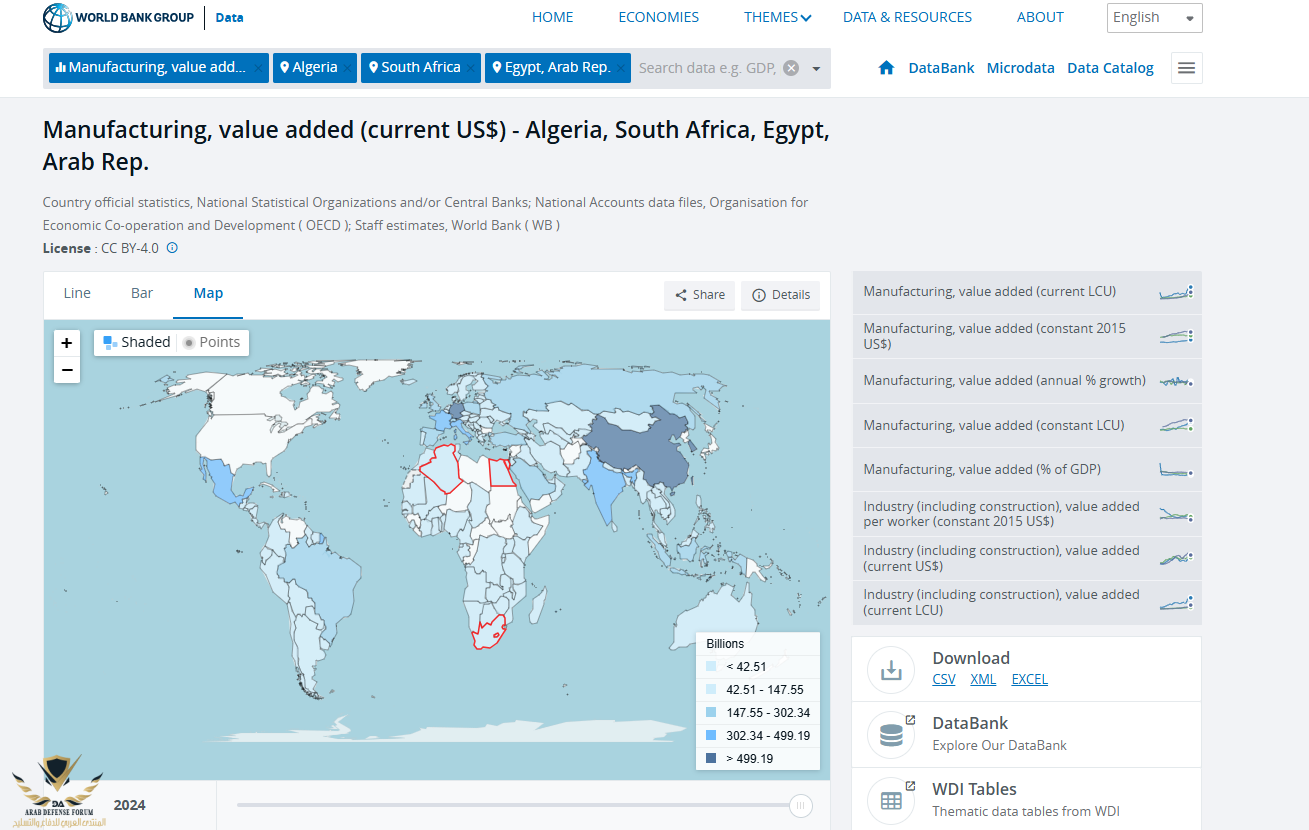Open the Details button
1309x830 pixels.
[781, 295]
